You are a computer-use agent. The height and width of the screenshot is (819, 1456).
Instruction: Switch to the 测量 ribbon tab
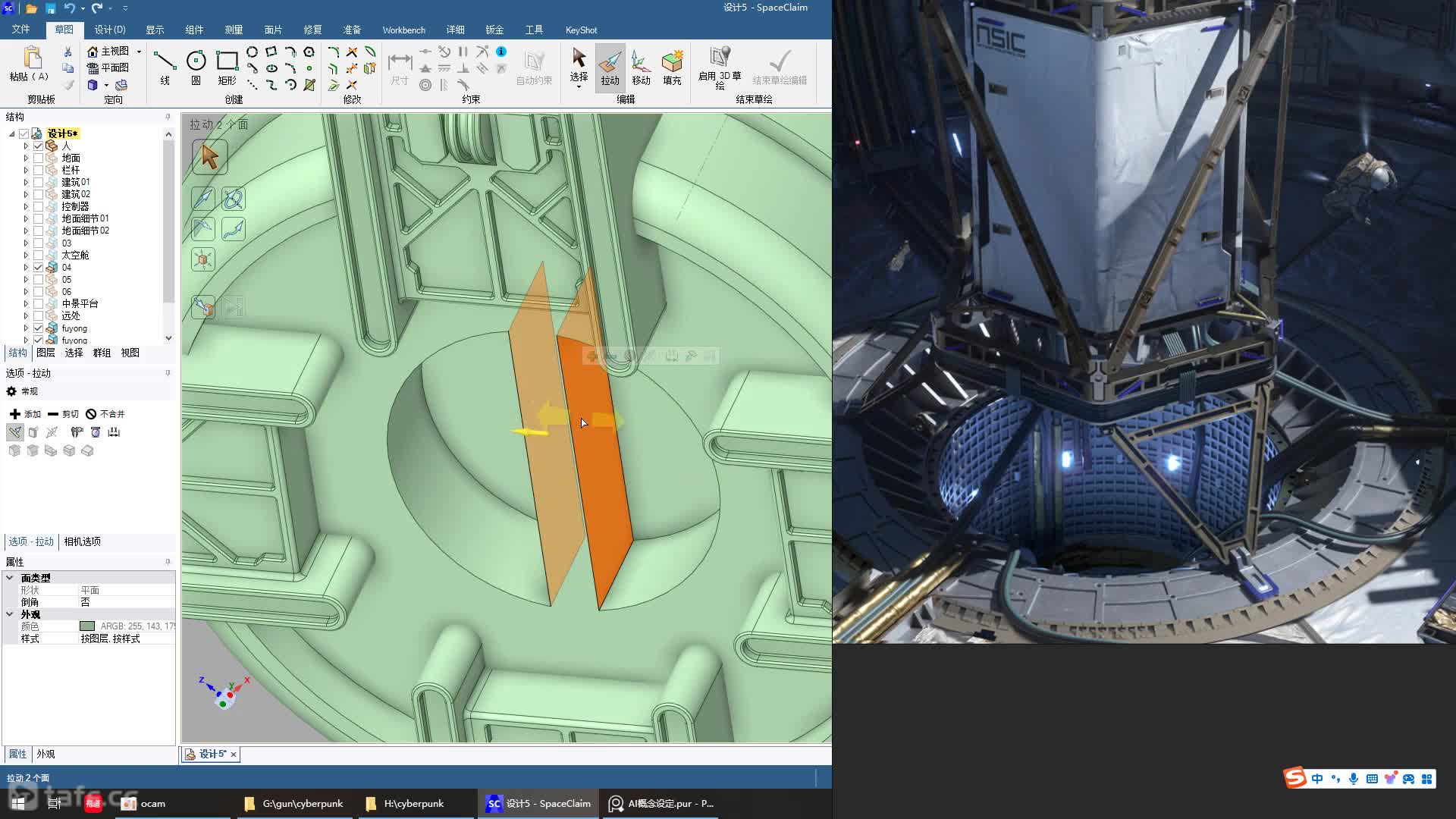pos(234,30)
